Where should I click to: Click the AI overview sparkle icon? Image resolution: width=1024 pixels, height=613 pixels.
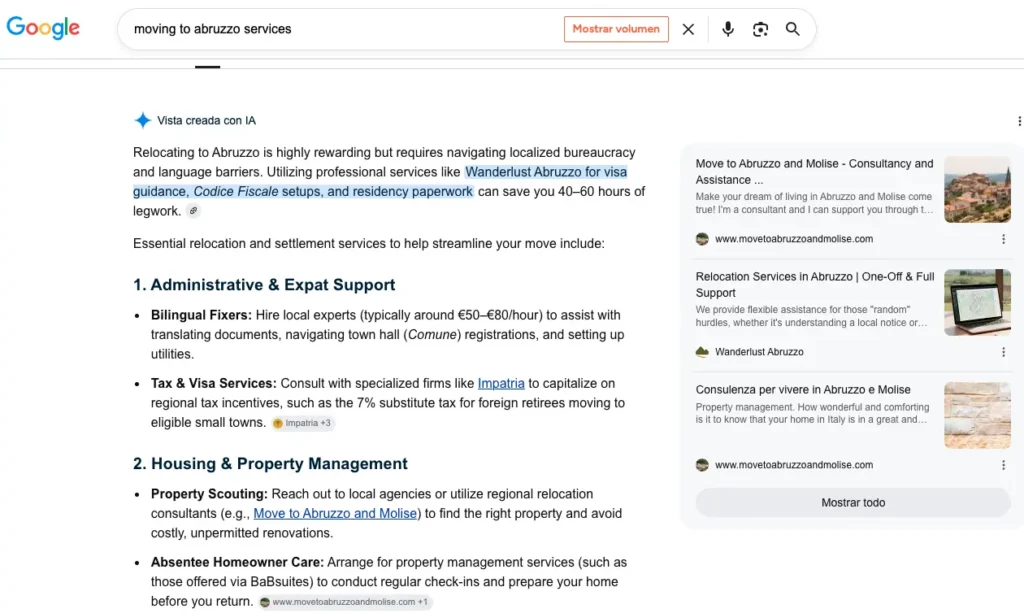(x=142, y=120)
